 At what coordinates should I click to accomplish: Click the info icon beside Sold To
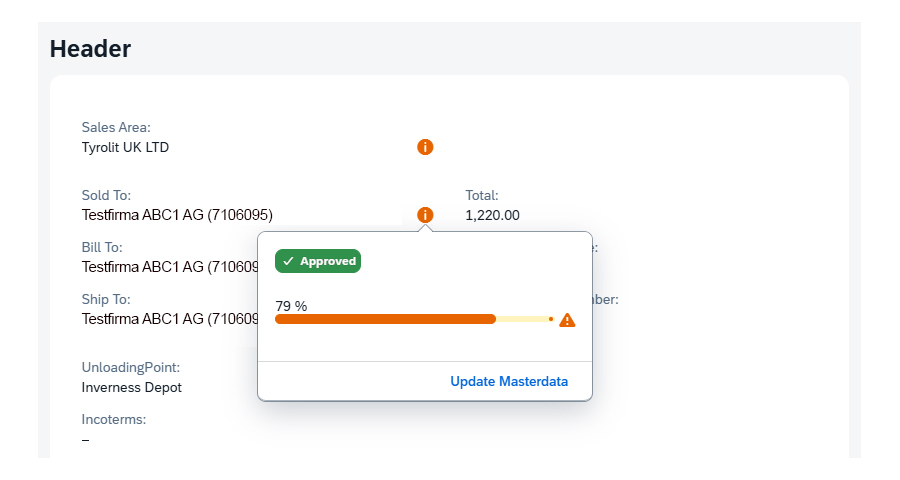tap(425, 214)
